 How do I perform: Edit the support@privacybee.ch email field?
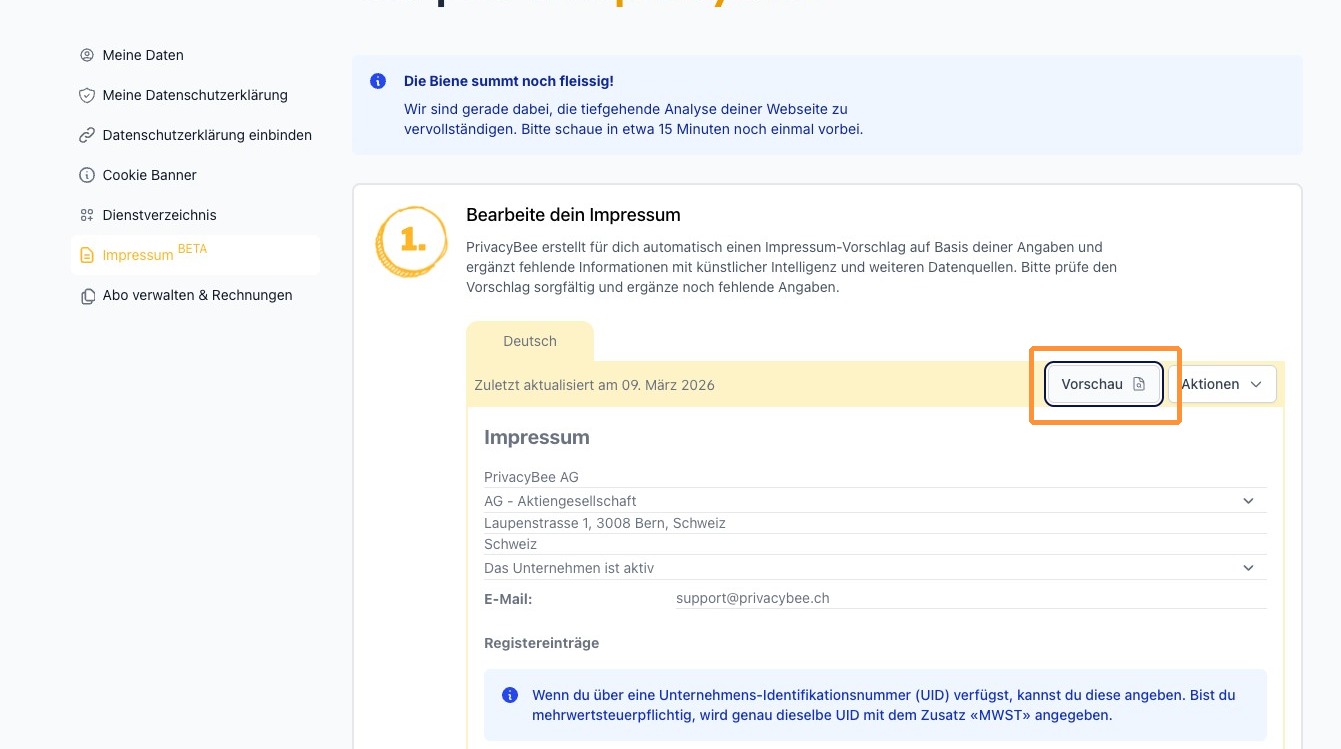pos(971,598)
